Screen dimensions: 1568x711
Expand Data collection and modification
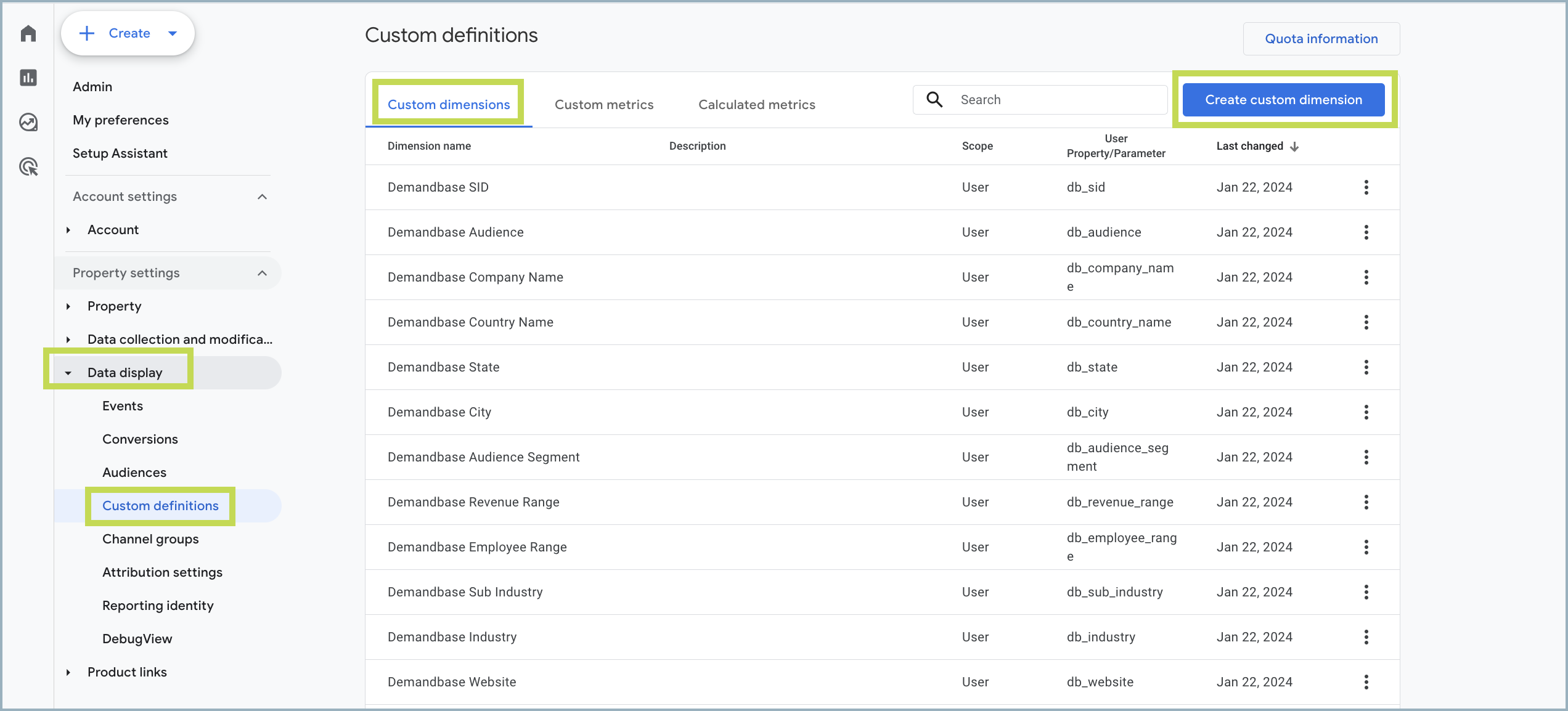pyautogui.click(x=68, y=339)
